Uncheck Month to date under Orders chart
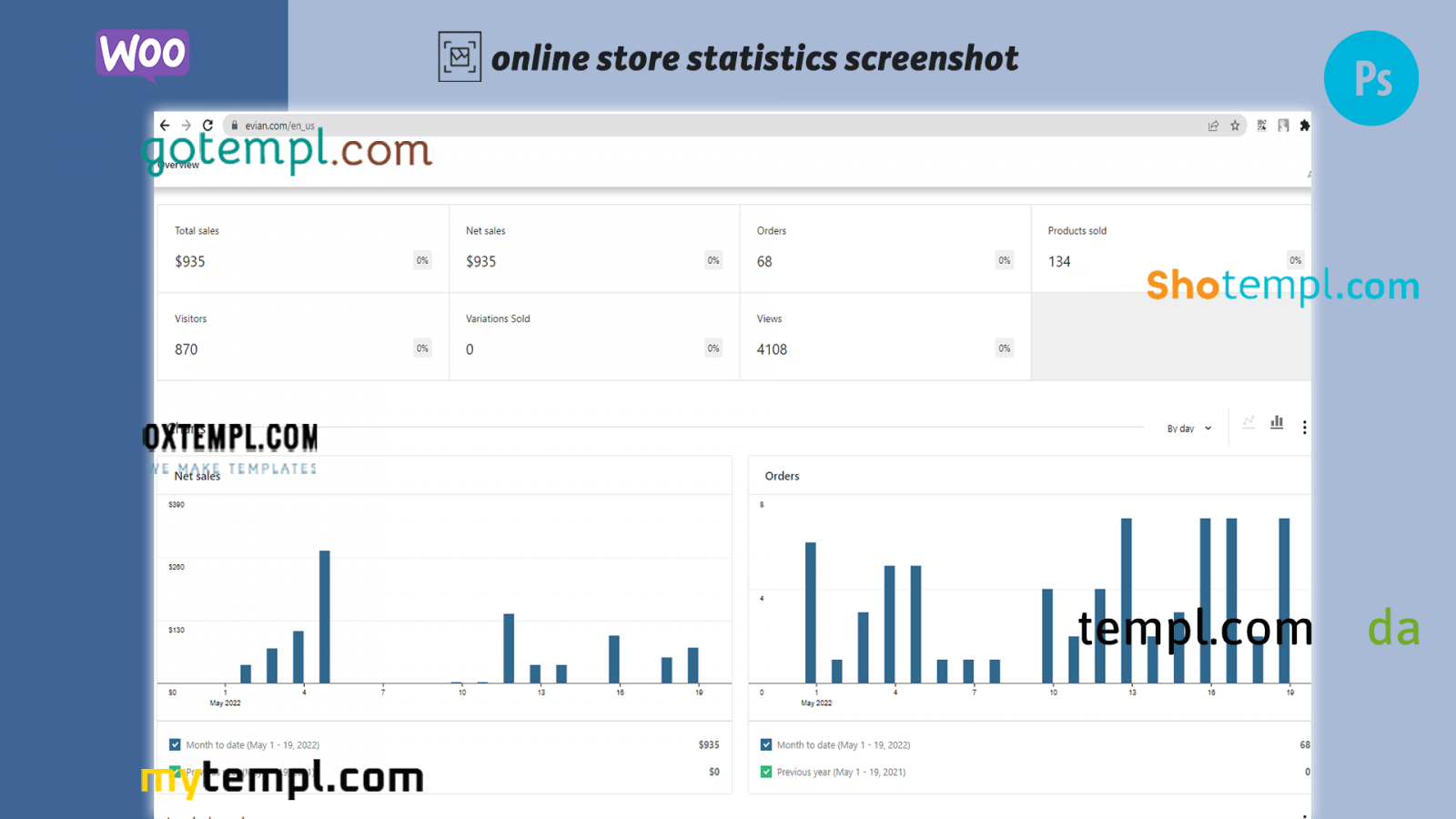The image size is (1456, 819). click(x=766, y=744)
